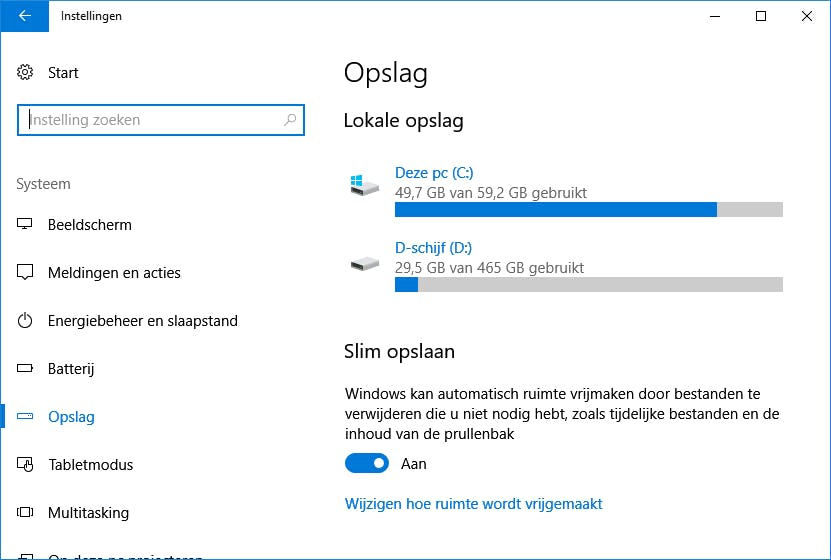
Task: Disable the Slim opslaan toggle
Action: (x=367, y=464)
